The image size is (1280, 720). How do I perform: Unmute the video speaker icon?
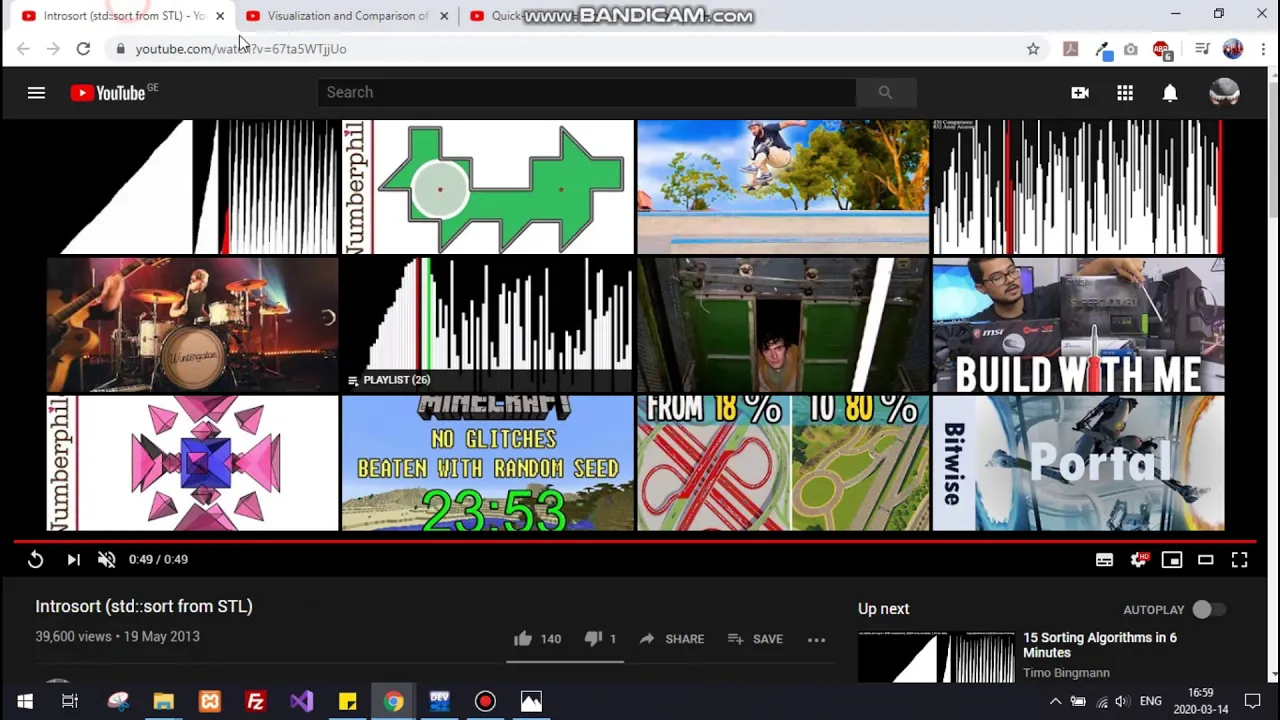106,560
